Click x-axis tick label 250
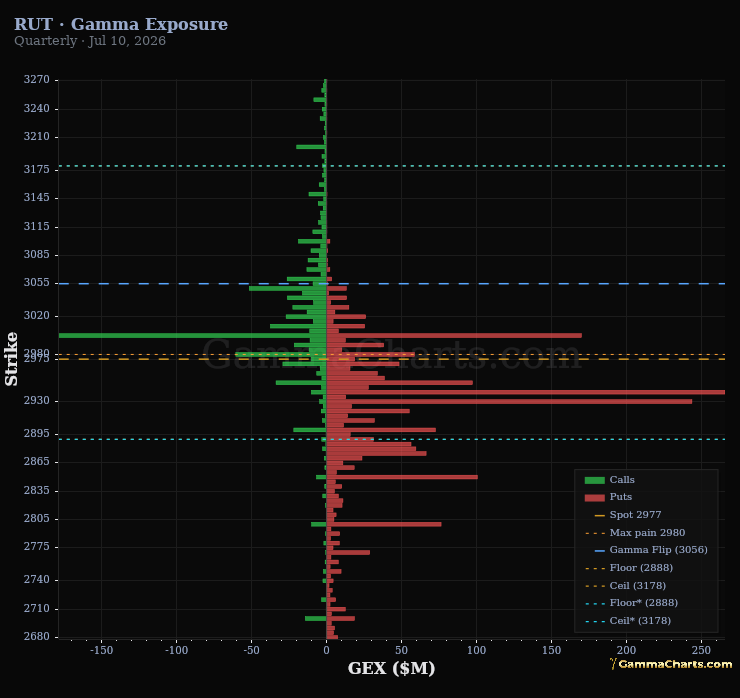740x698 pixels. [x=701, y=650]
